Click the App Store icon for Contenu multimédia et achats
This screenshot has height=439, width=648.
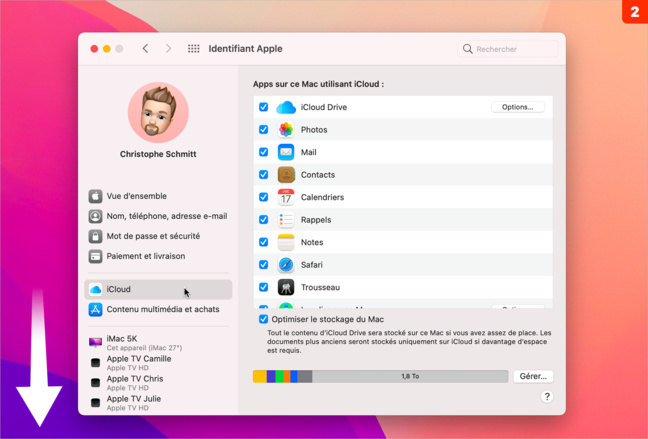pyautogui.click(x=95, y=309)
